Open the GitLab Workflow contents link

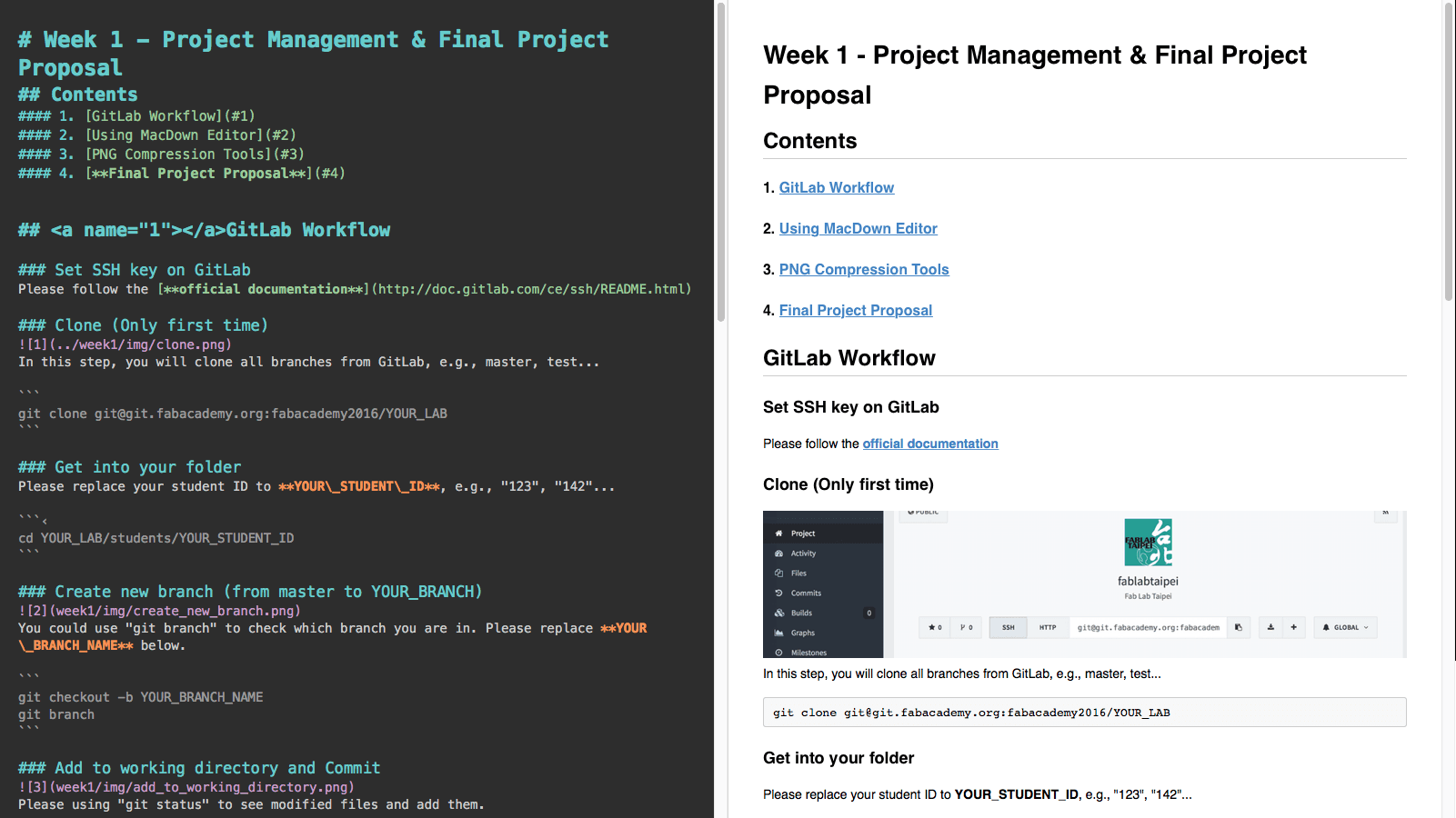pos(836,187)
